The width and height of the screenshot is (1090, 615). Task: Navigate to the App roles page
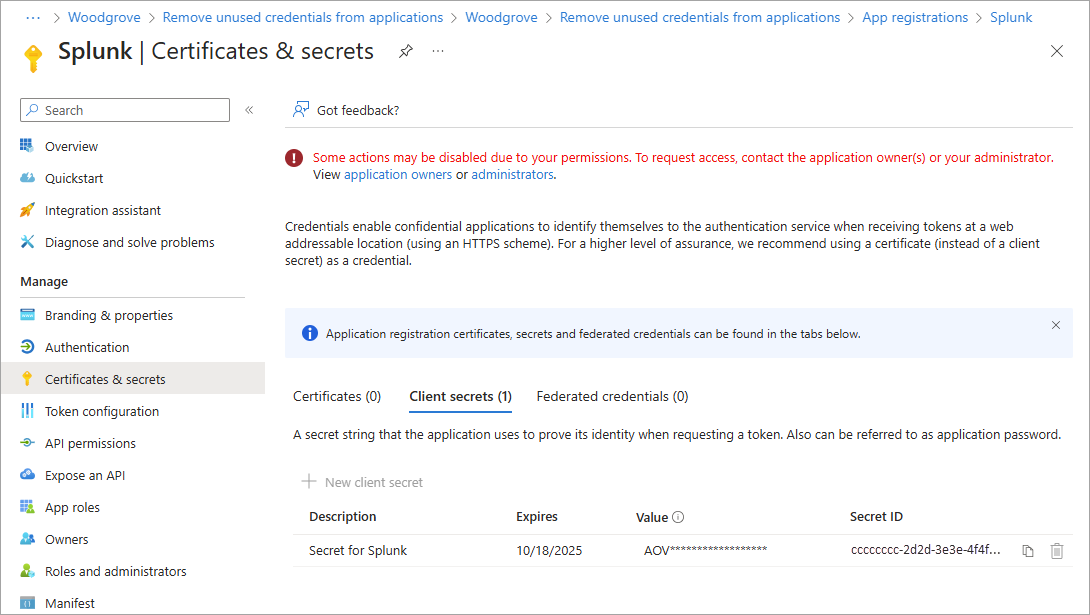(x=72, y=507)
